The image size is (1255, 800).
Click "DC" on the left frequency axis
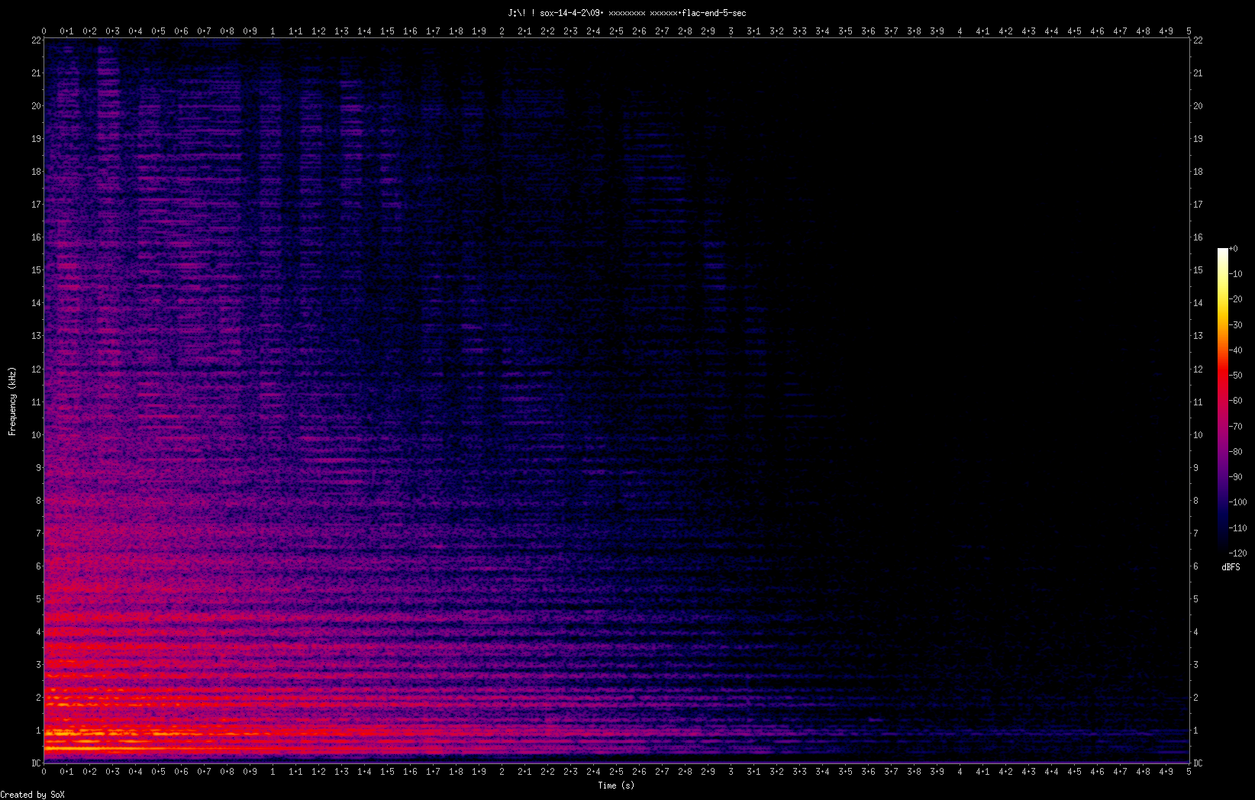(x=35, y=763)
